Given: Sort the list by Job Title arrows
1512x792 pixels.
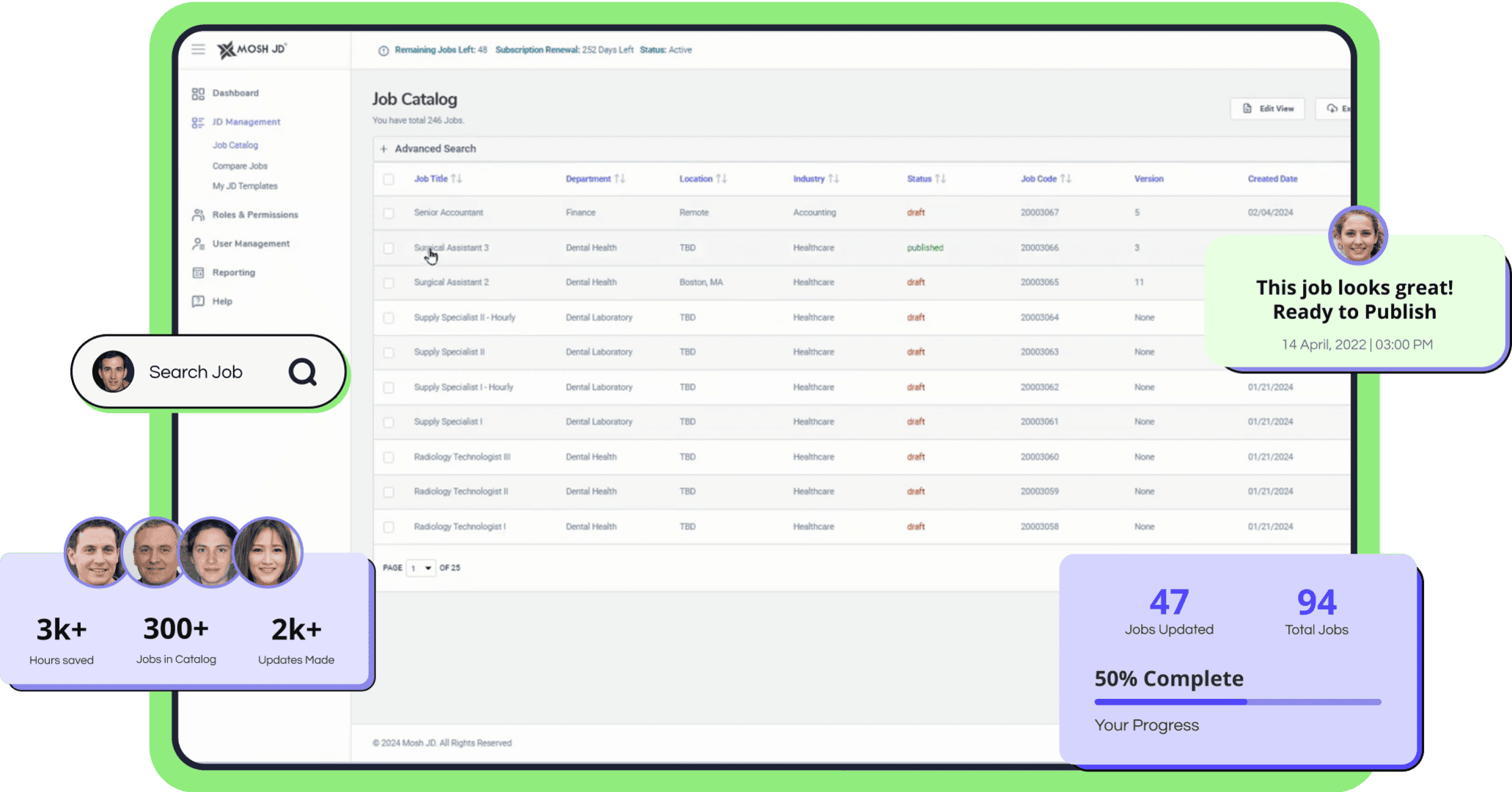Looking at the screenshot, I should pos(457,179).
